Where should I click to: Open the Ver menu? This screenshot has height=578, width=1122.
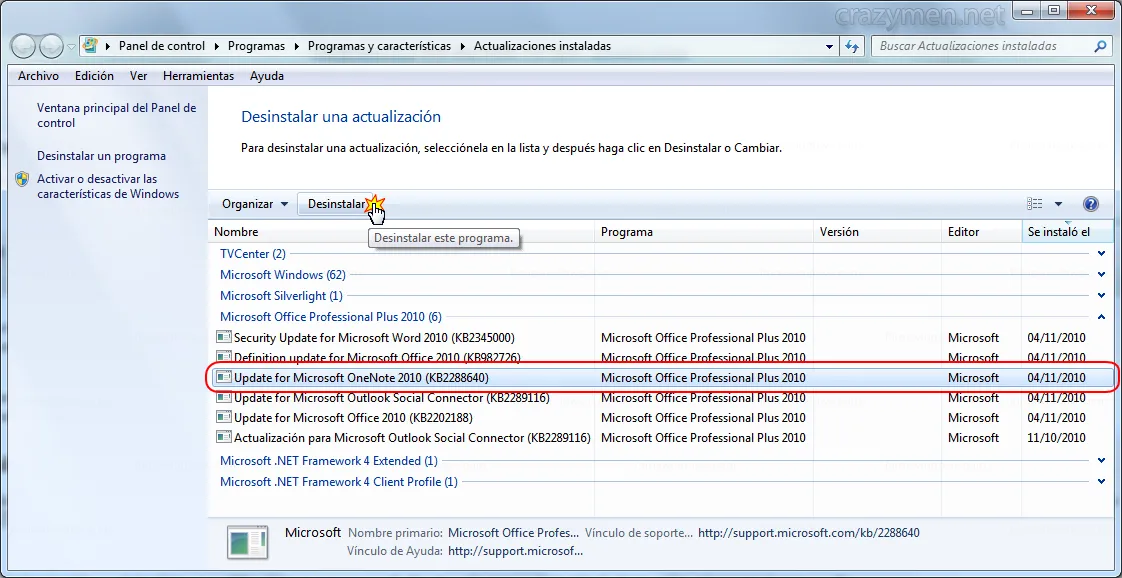(x=139, y=76)
